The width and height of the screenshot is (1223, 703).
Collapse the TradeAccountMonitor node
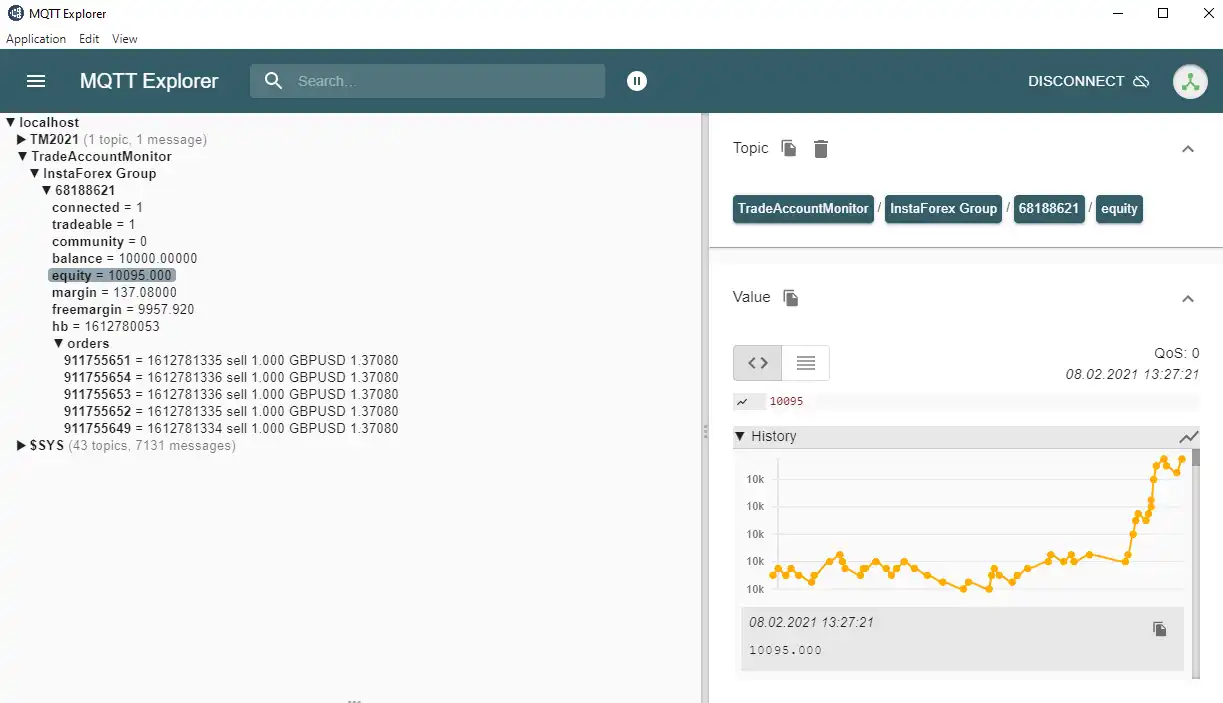click(x=23, y=157)
